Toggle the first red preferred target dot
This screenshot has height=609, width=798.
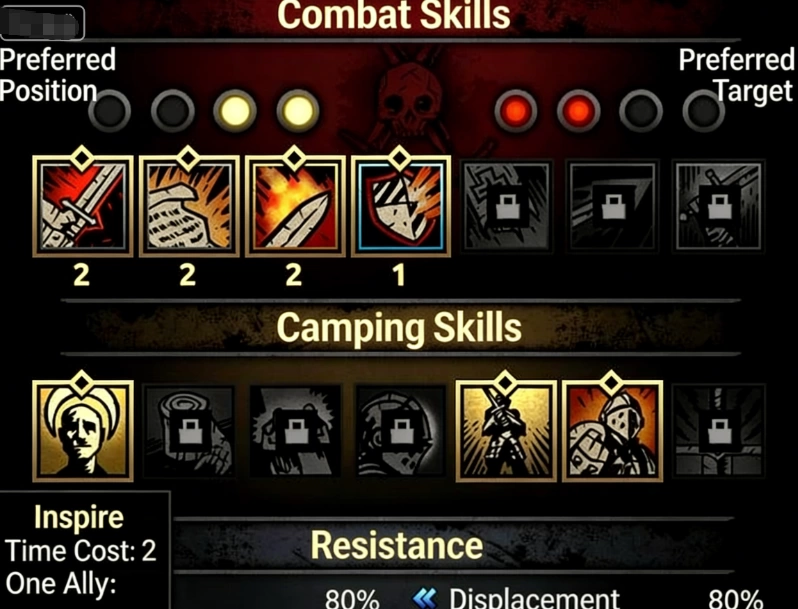(x=516, y=110)
